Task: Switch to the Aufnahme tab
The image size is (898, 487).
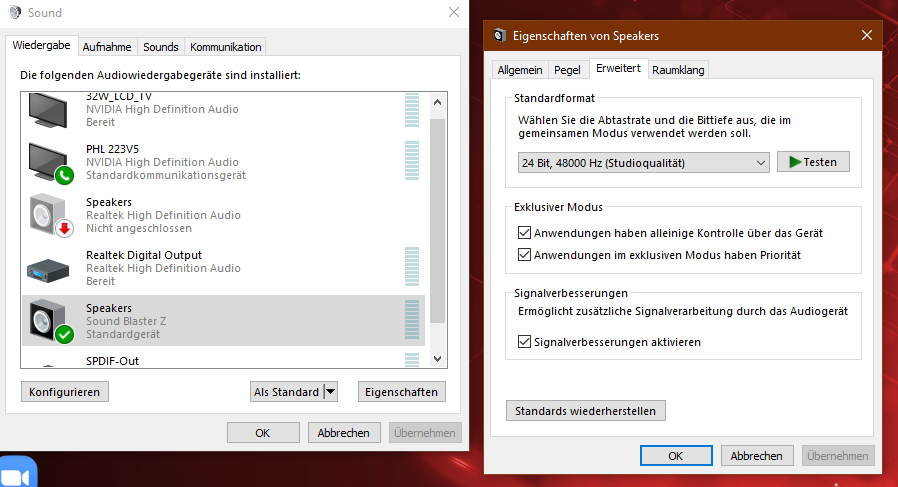Action: [107, 47]
